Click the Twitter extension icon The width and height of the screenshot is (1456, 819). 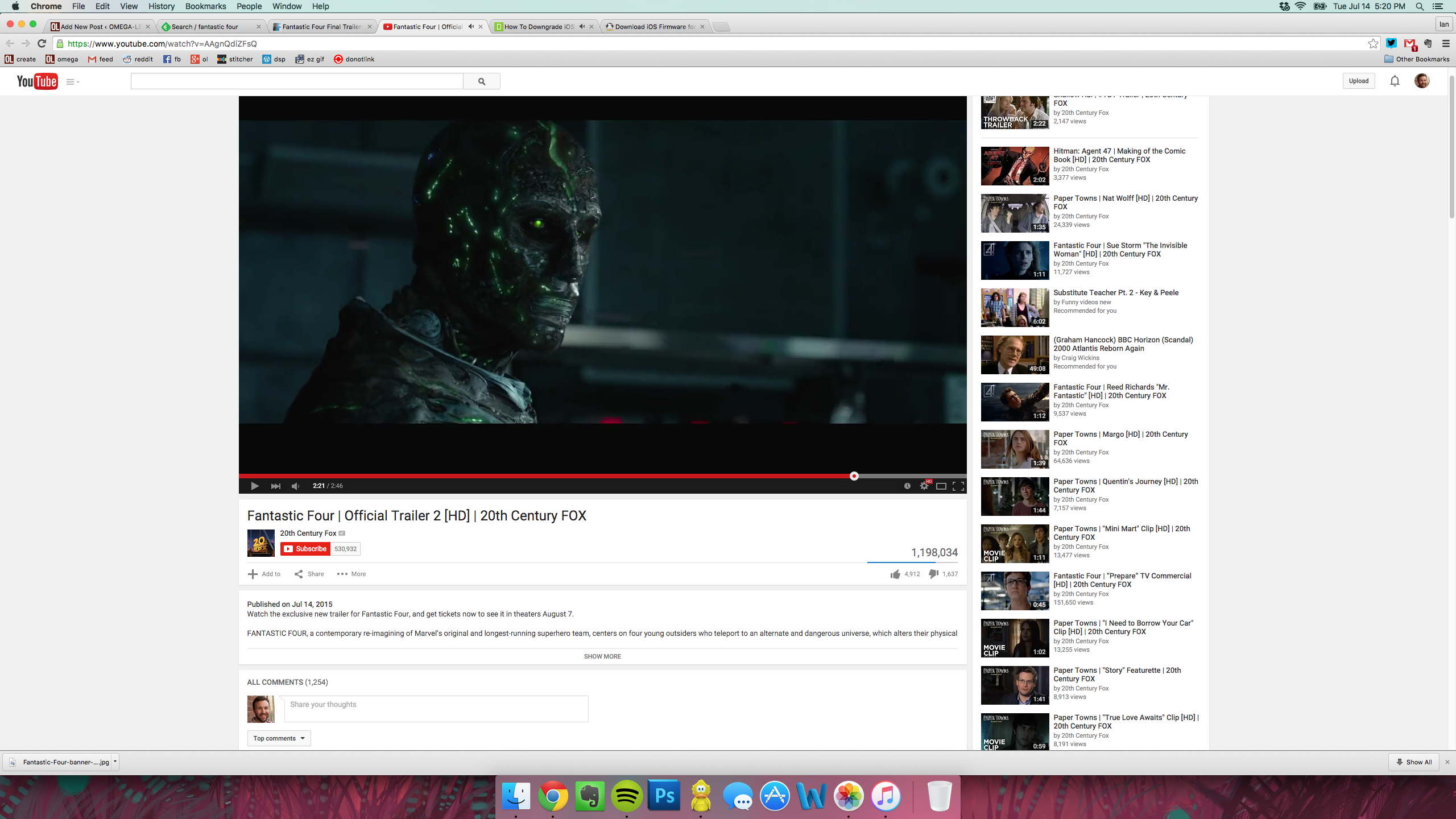pyautogui.click(x=1391, y=43)
